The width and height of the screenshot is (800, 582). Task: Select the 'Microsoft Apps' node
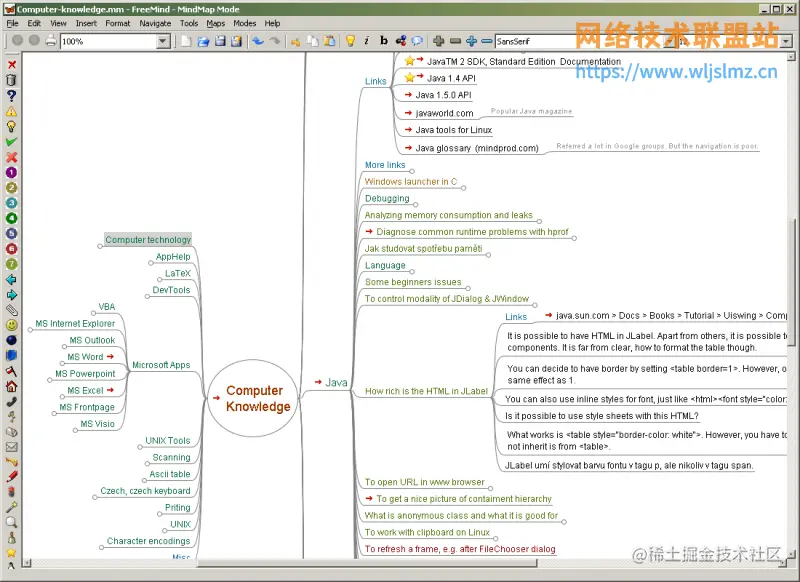click(x=161, y=365)
